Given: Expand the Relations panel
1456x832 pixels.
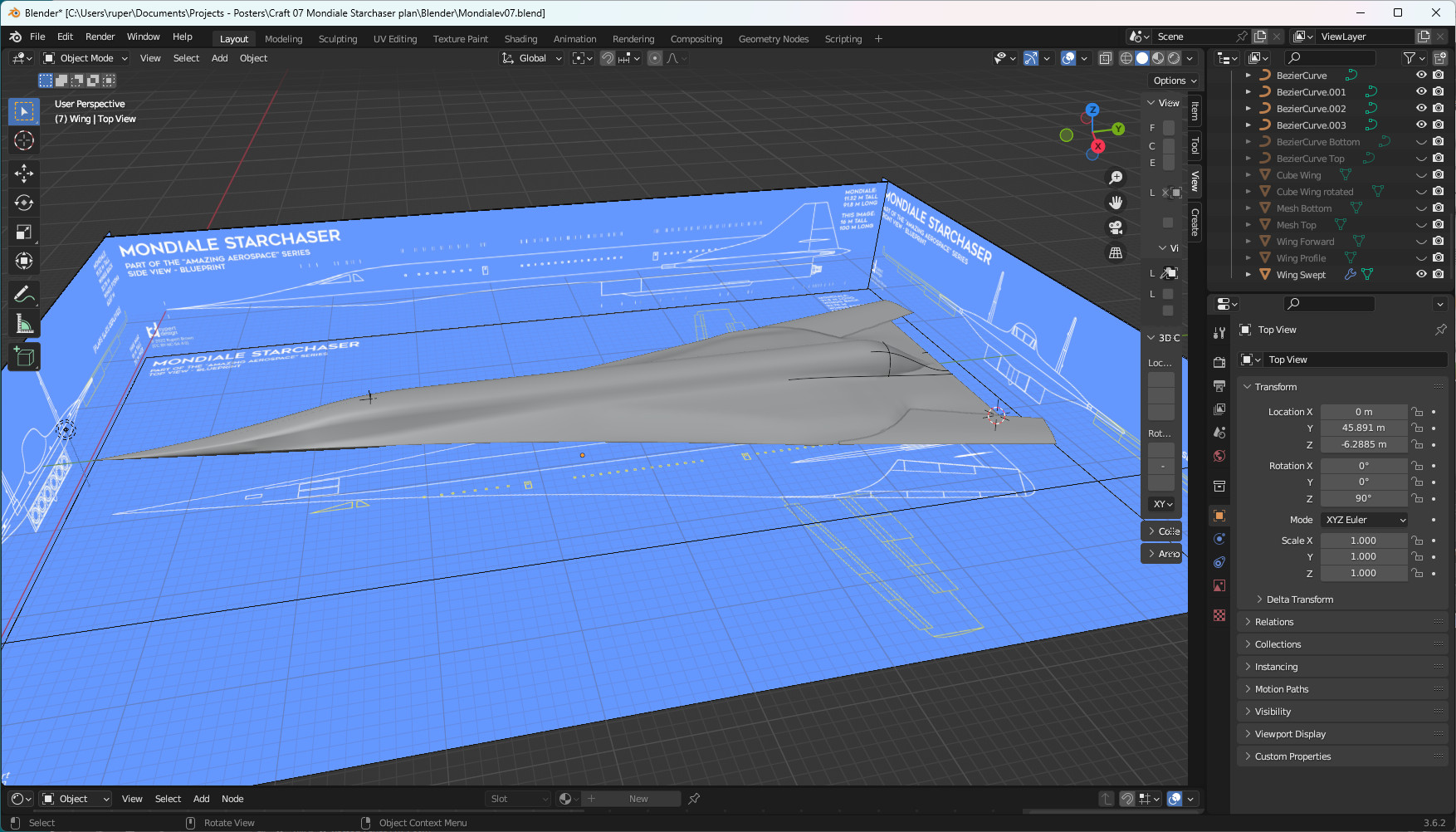Looking at the screenshot, I should tap(1273, 622).
